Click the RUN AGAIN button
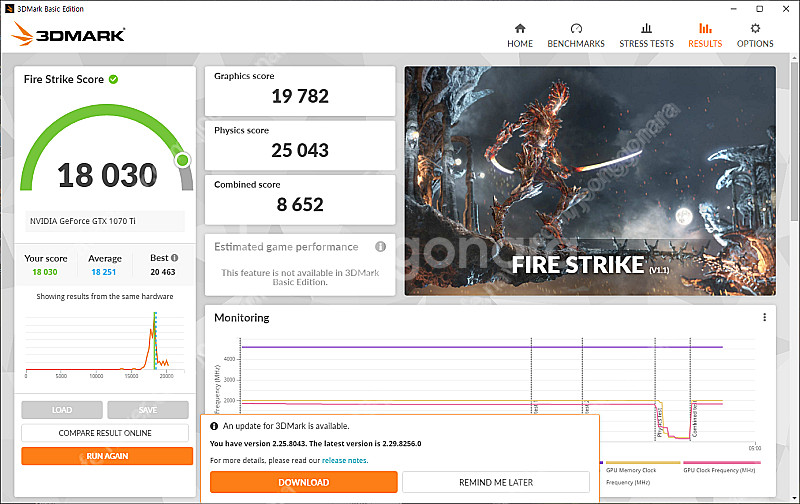Image resolution: width=800 pixels, height=504 pixels. tap(107, 456)
